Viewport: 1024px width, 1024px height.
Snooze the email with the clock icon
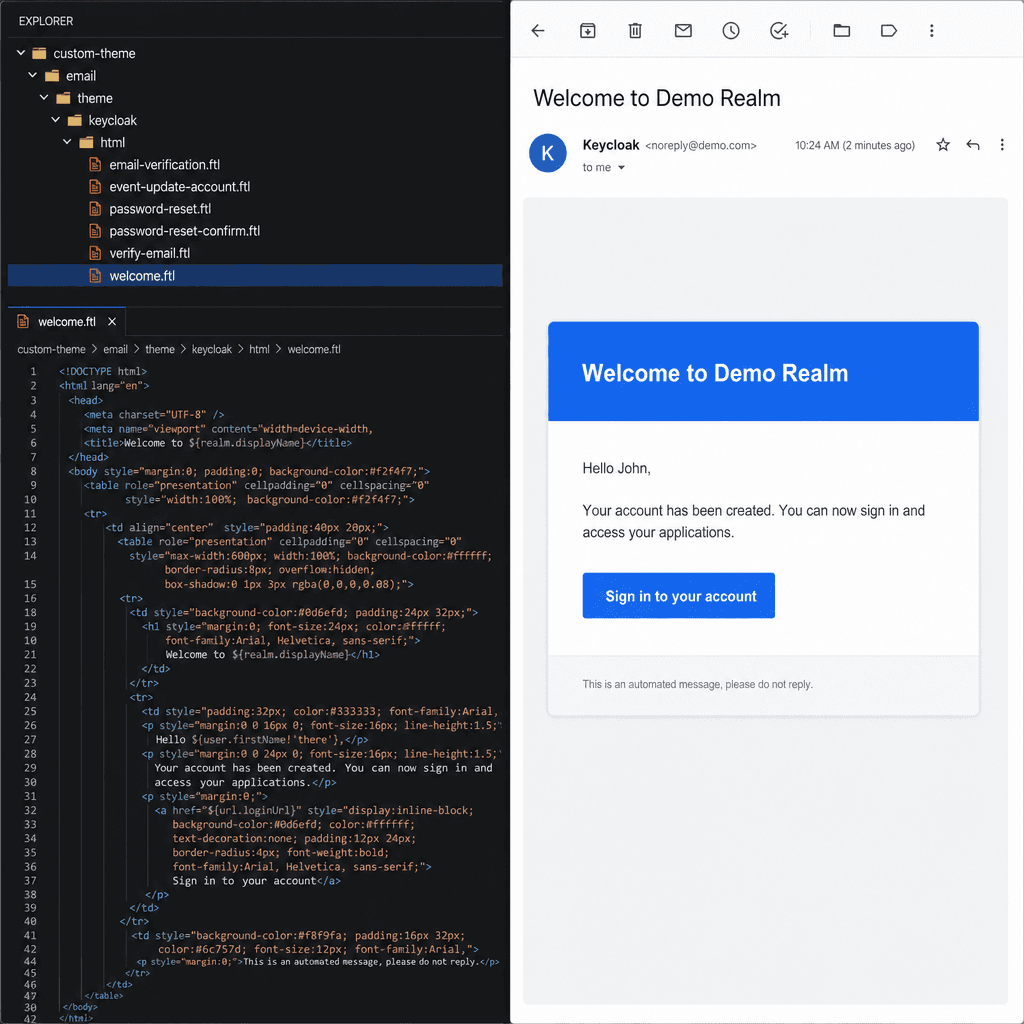point(731,31)
